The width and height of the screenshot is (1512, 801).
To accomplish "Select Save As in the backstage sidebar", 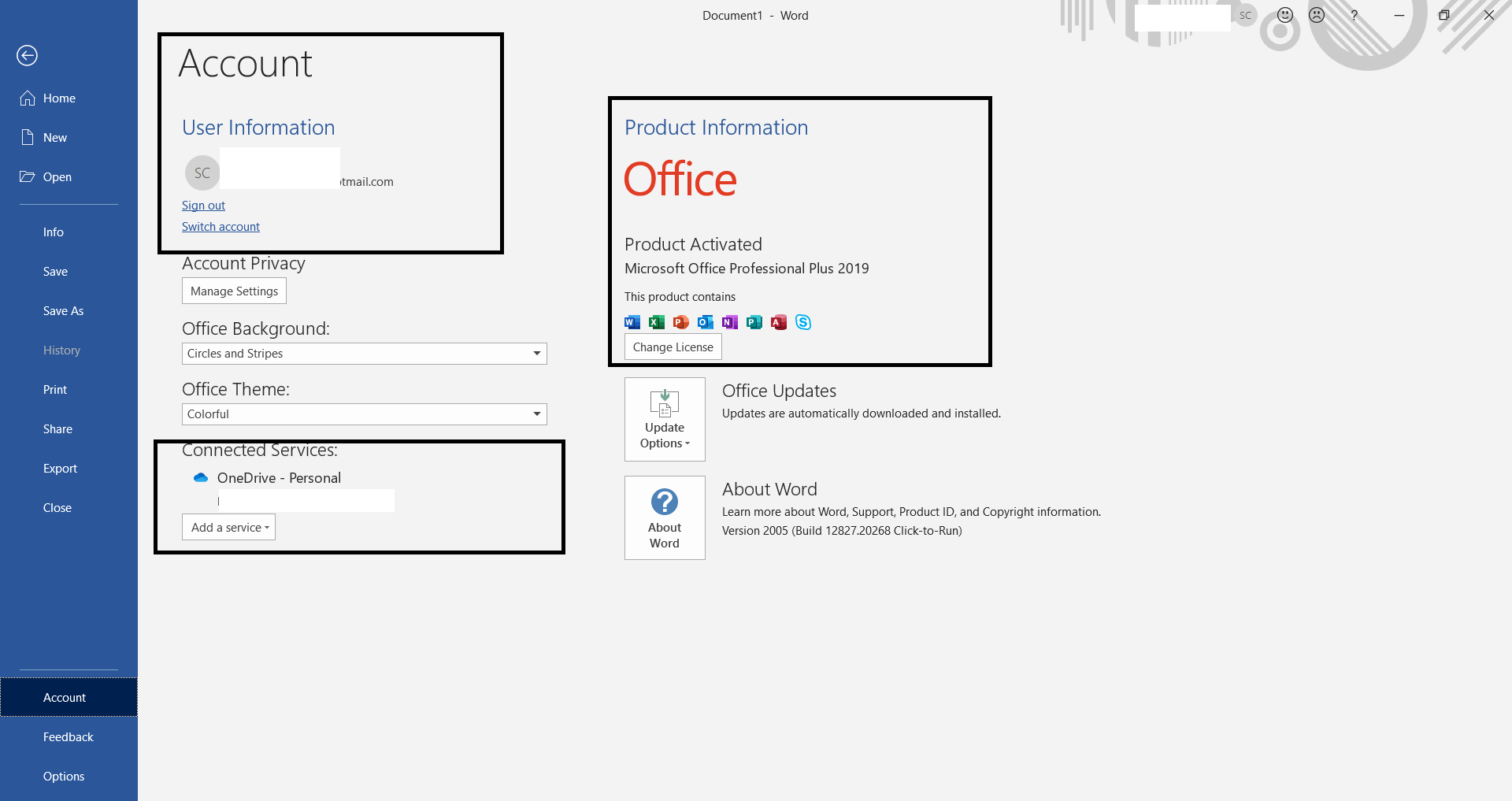I will tap(63, 310).
